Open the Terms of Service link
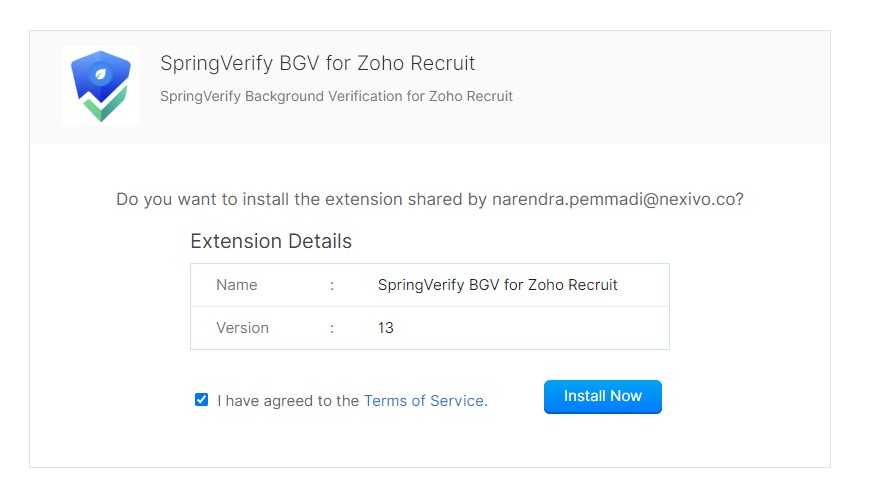The height and width of the screenshot is (489, 877). pos(423,401)
